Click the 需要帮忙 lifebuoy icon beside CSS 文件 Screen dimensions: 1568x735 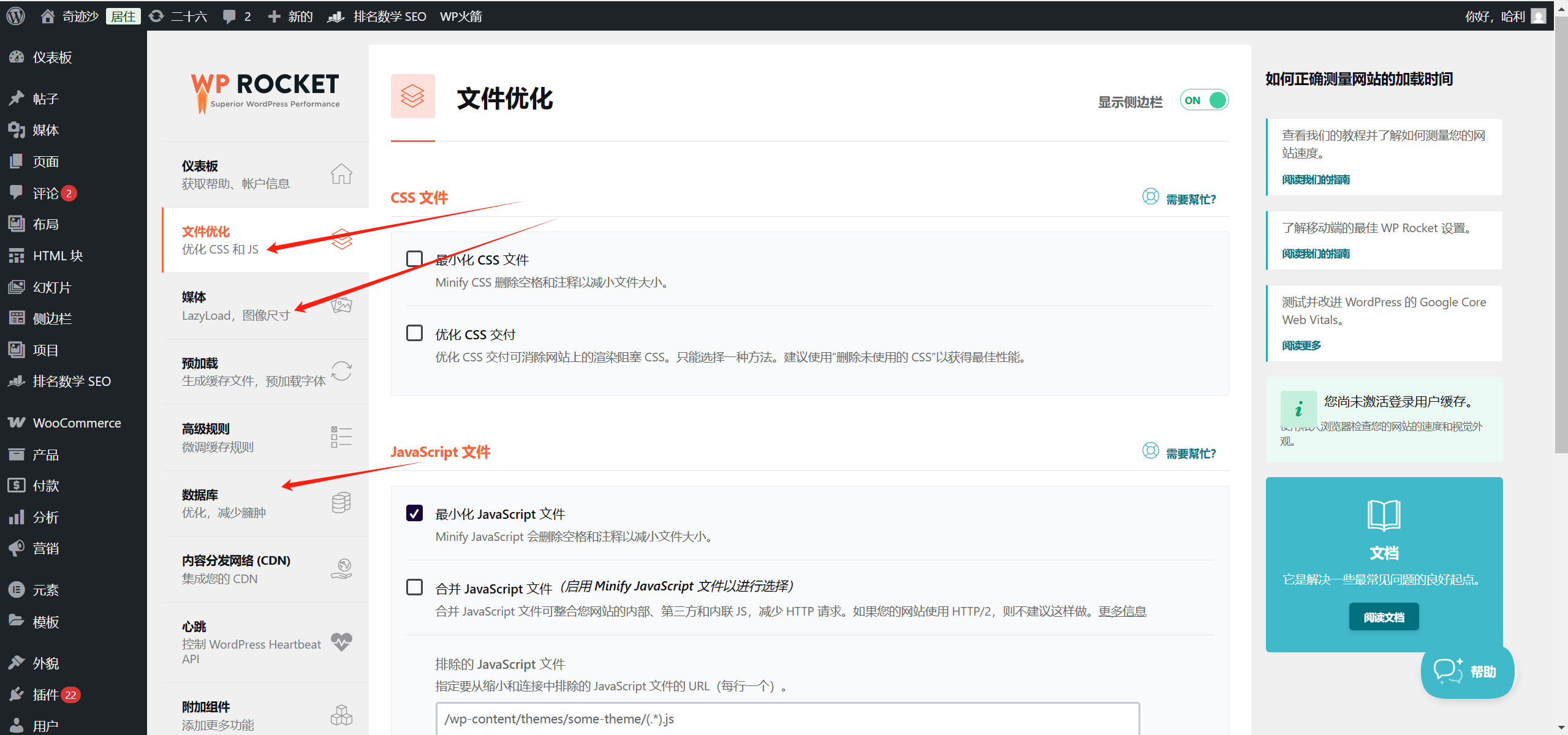pos(1150,197)
